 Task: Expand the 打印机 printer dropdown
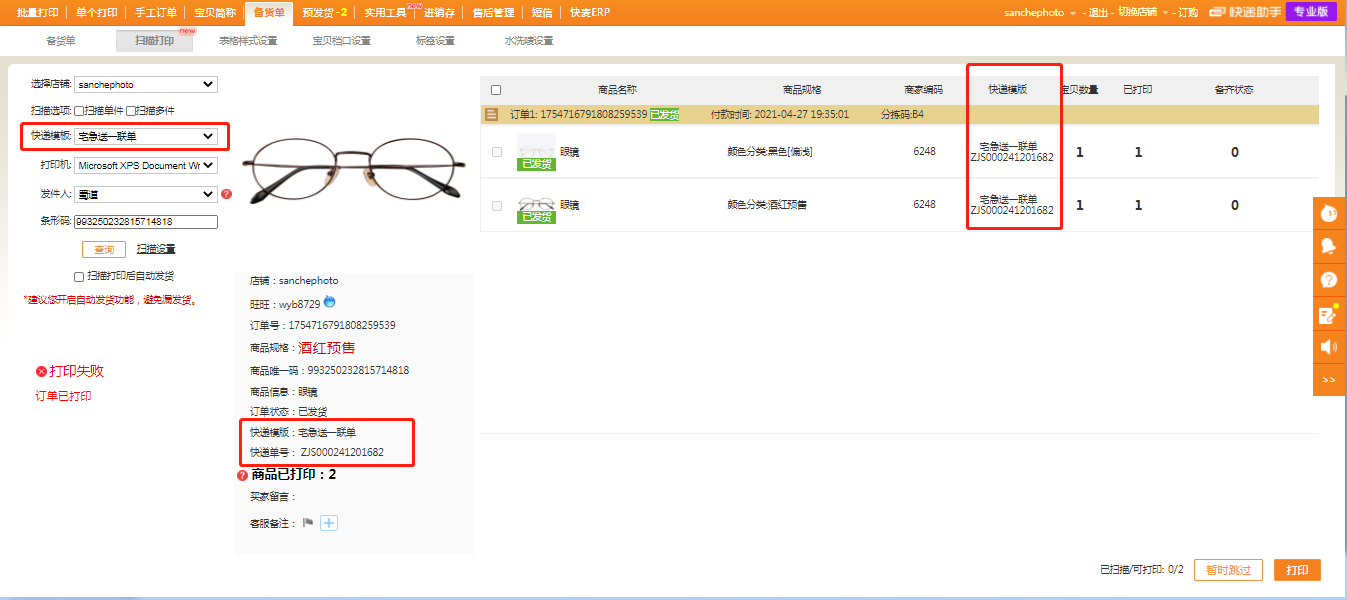click(x=146, y=165)
